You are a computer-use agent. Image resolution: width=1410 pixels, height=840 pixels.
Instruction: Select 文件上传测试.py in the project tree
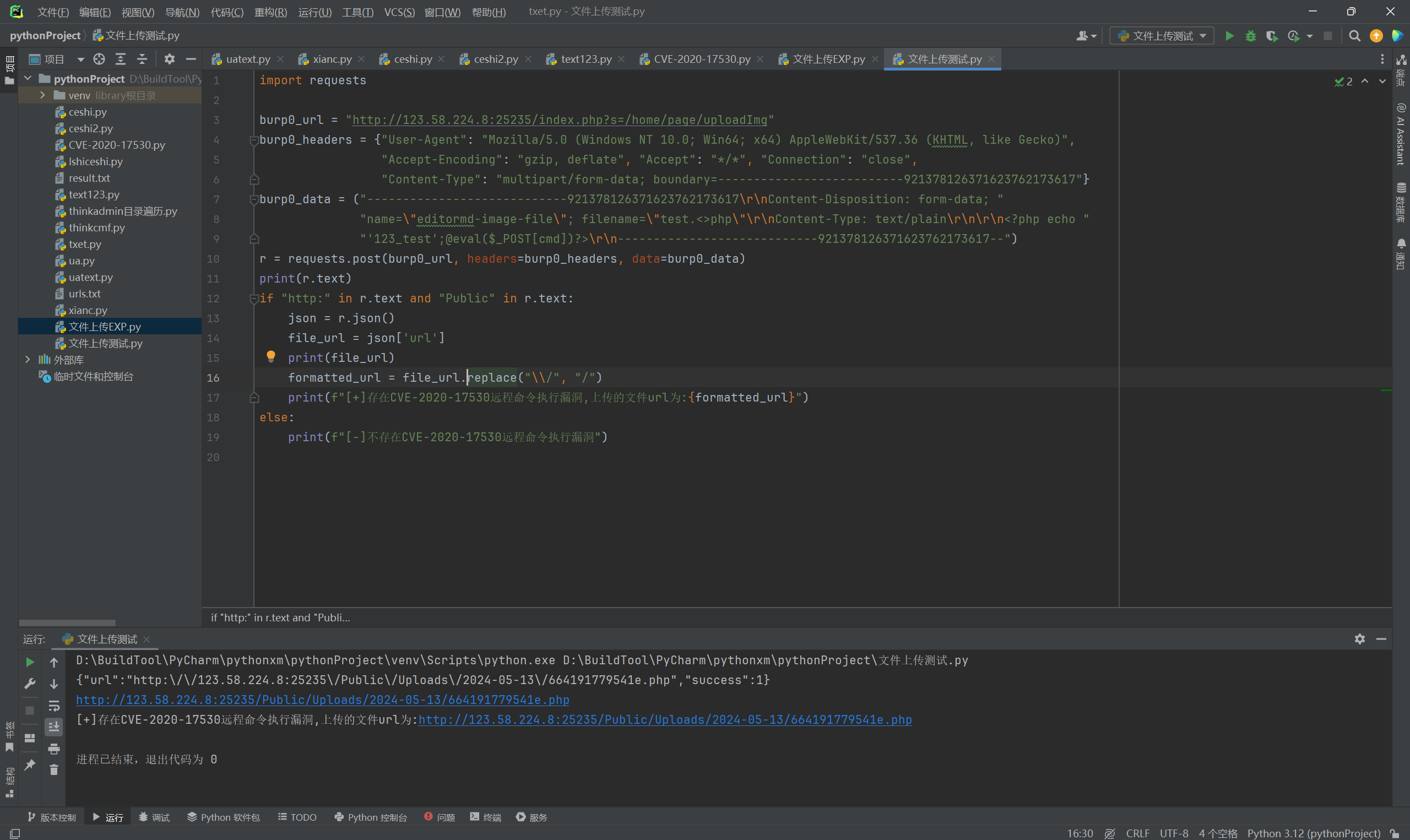click(105, 343)
